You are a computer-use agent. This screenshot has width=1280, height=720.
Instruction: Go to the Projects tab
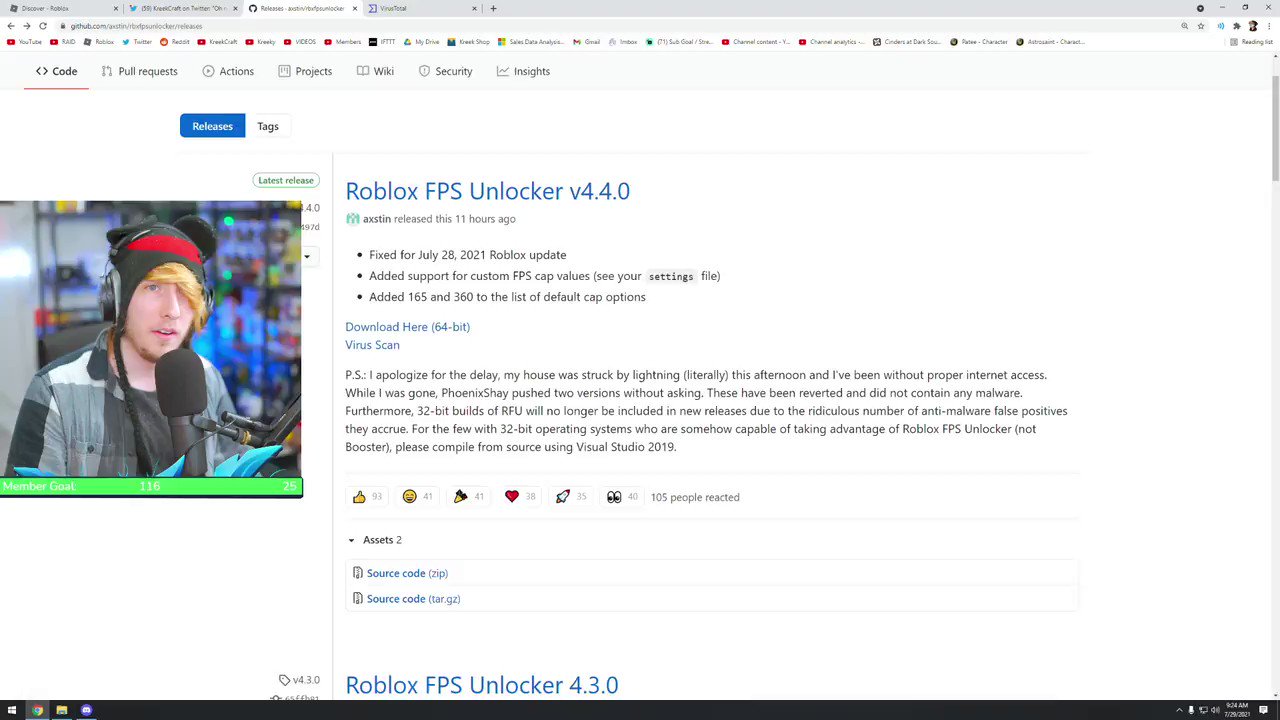[x=305, y=71]
